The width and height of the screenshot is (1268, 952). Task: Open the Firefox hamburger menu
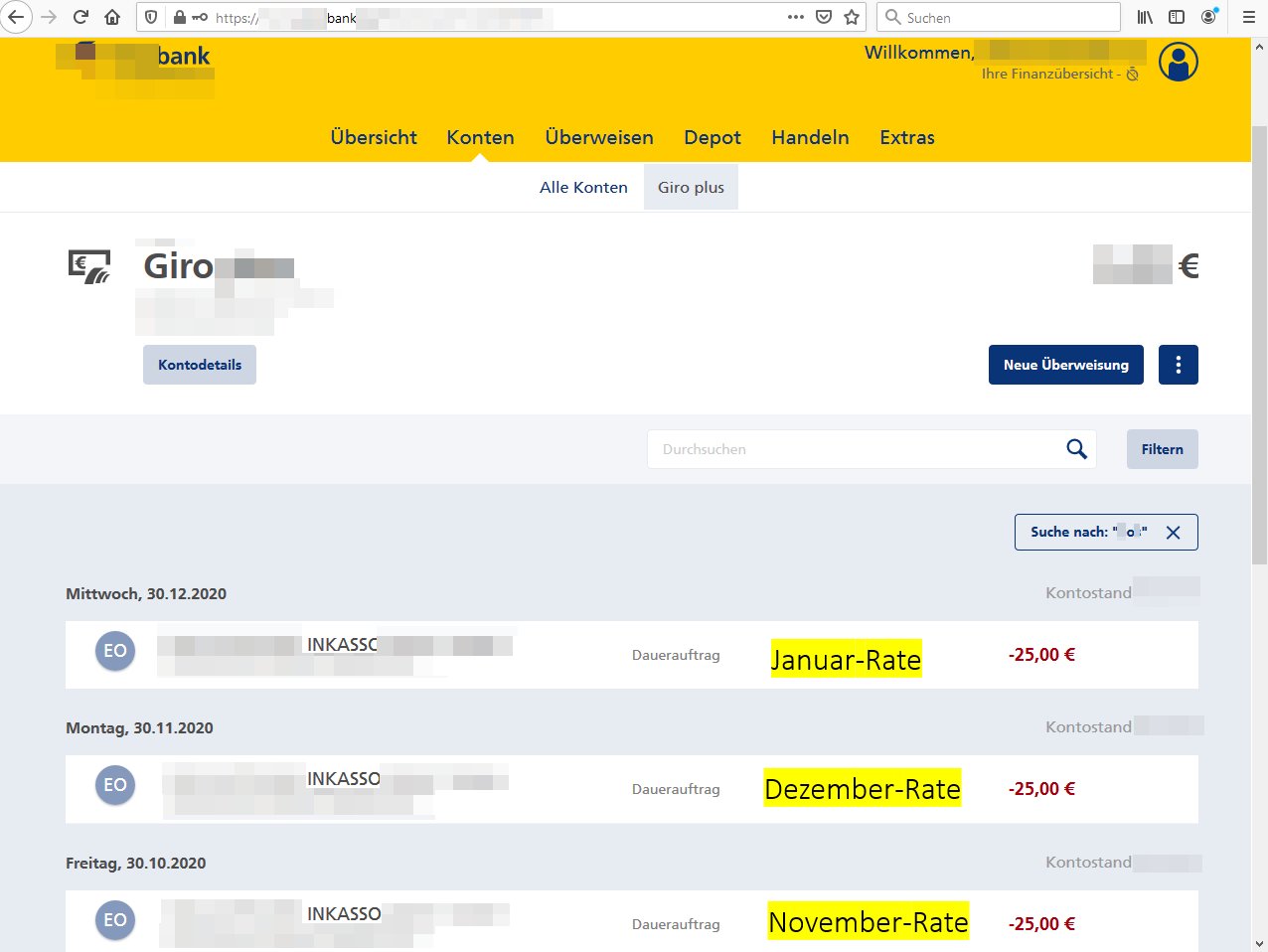point(1249,17)
